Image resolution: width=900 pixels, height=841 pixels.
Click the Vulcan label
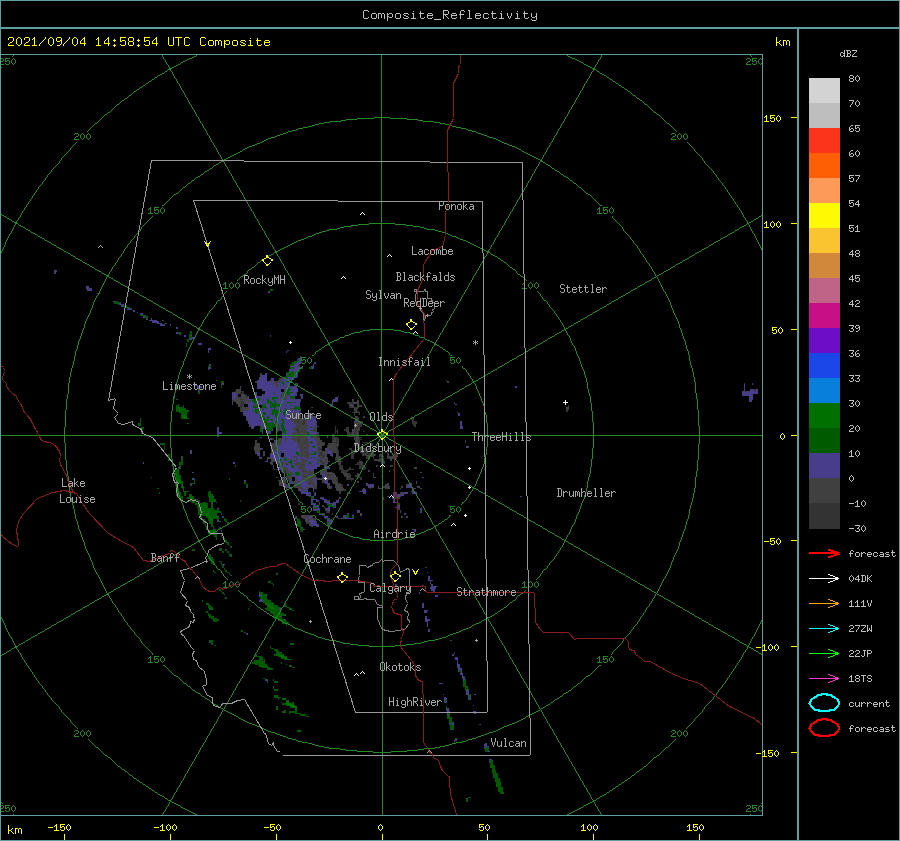point(509,743)
